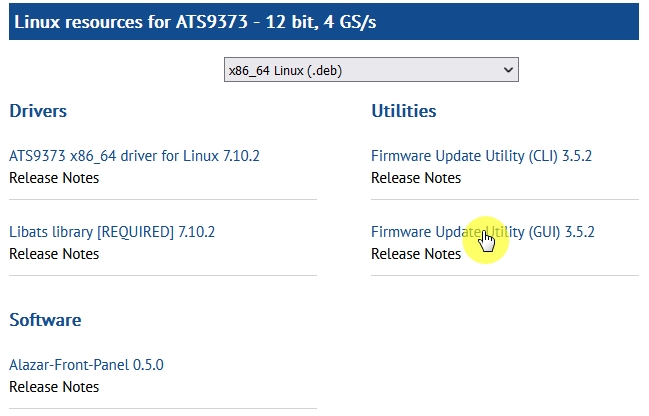This screenshot has height=416, width=649.
Task: Click the Drivers section heading
Action: point(38,111)
